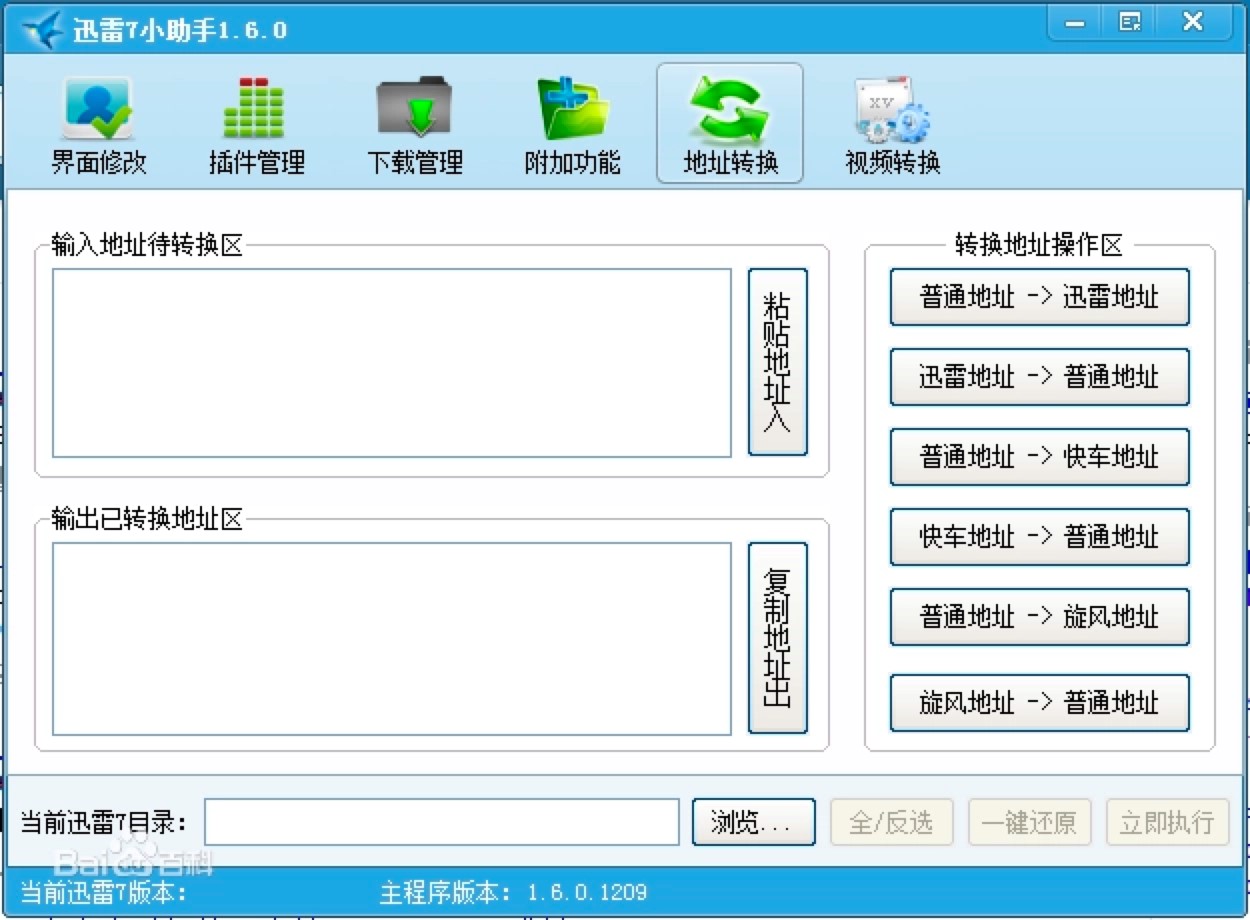
Task: Open the 插件管理 equalizer icon
Action: (x=254, y=107)
